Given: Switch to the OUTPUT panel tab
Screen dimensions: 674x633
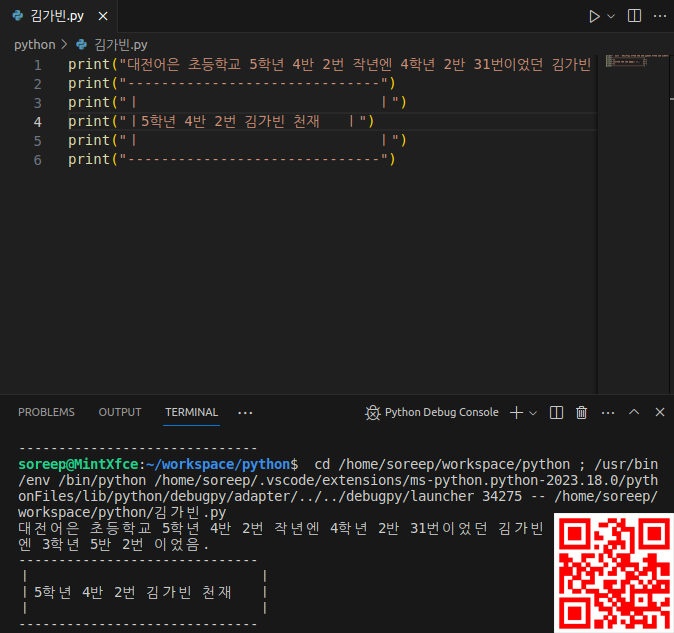Looking at the screenshot, I should pos(120,412).
